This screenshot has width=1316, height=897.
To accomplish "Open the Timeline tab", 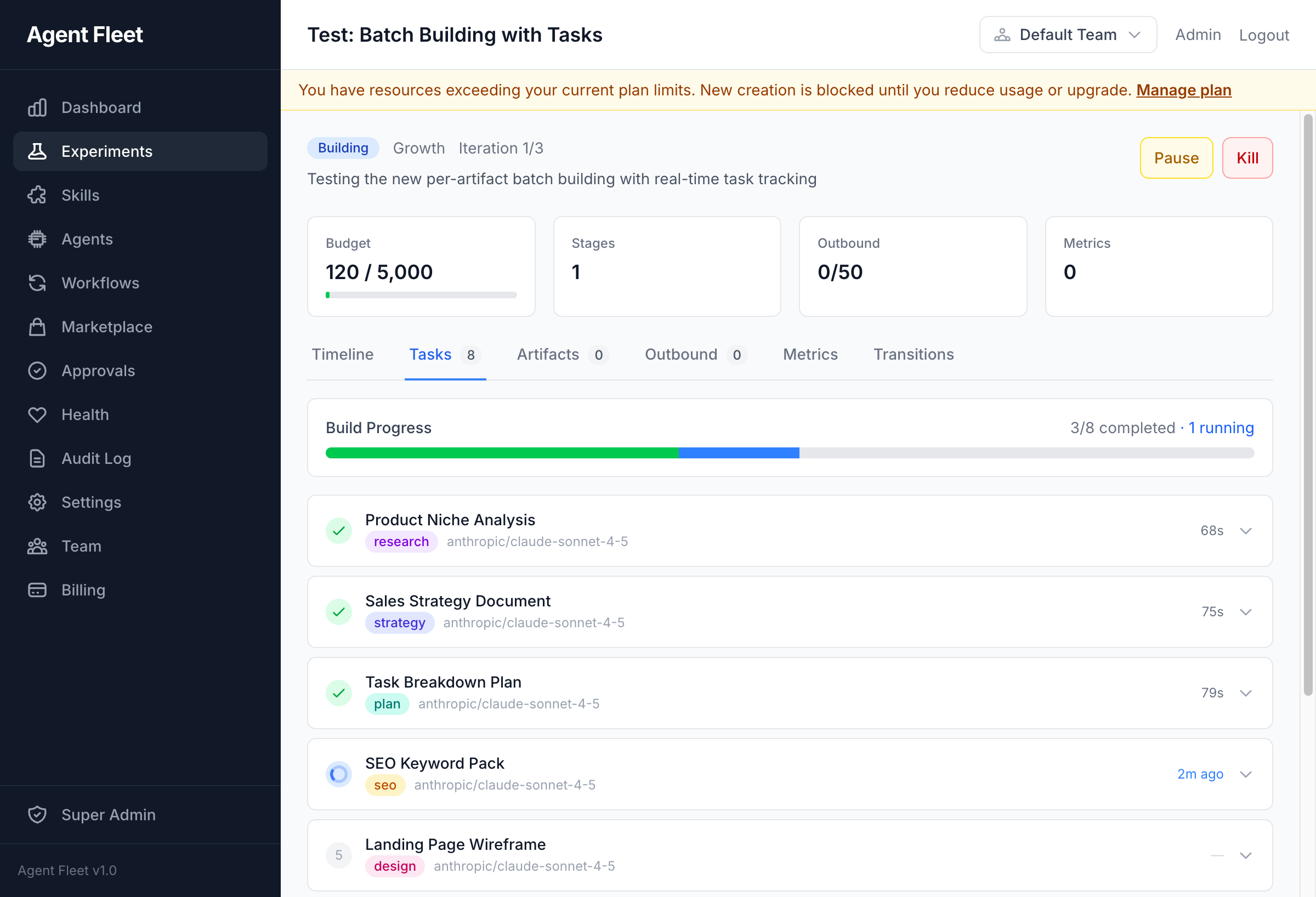I will tap(343, 355).
